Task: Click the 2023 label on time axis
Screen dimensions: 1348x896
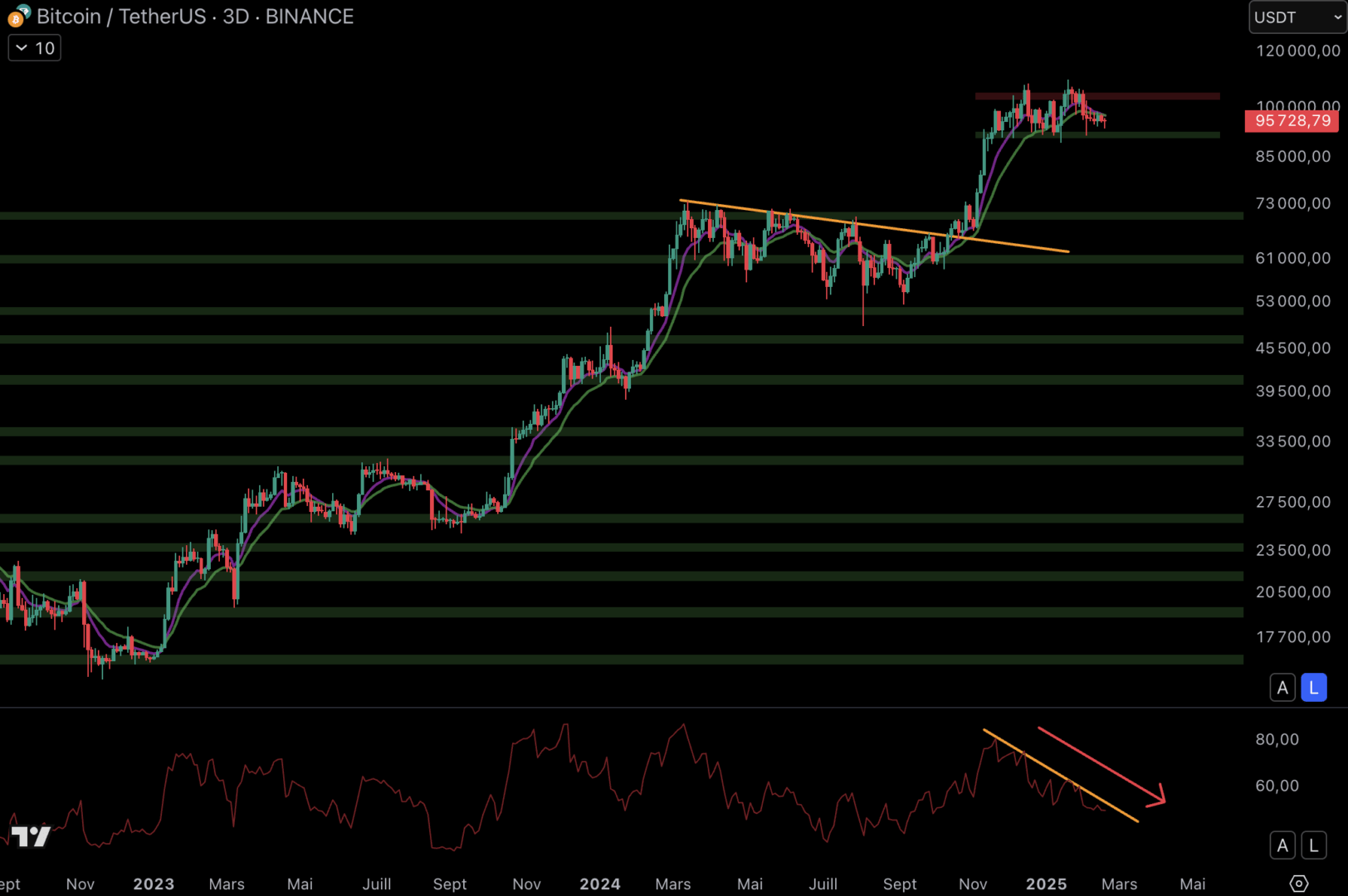Action: (x=154, y=884)
